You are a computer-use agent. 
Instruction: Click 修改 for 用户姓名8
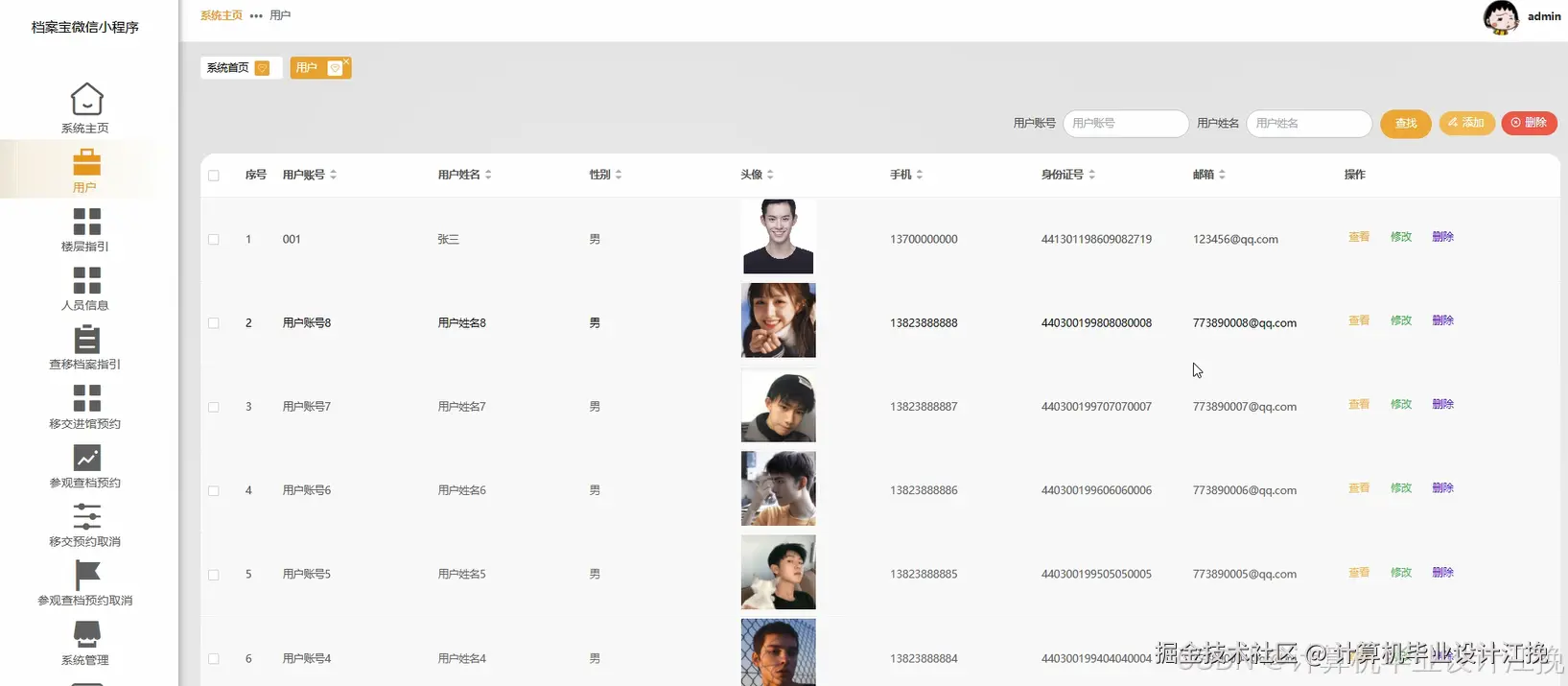tap(1401, 320)
